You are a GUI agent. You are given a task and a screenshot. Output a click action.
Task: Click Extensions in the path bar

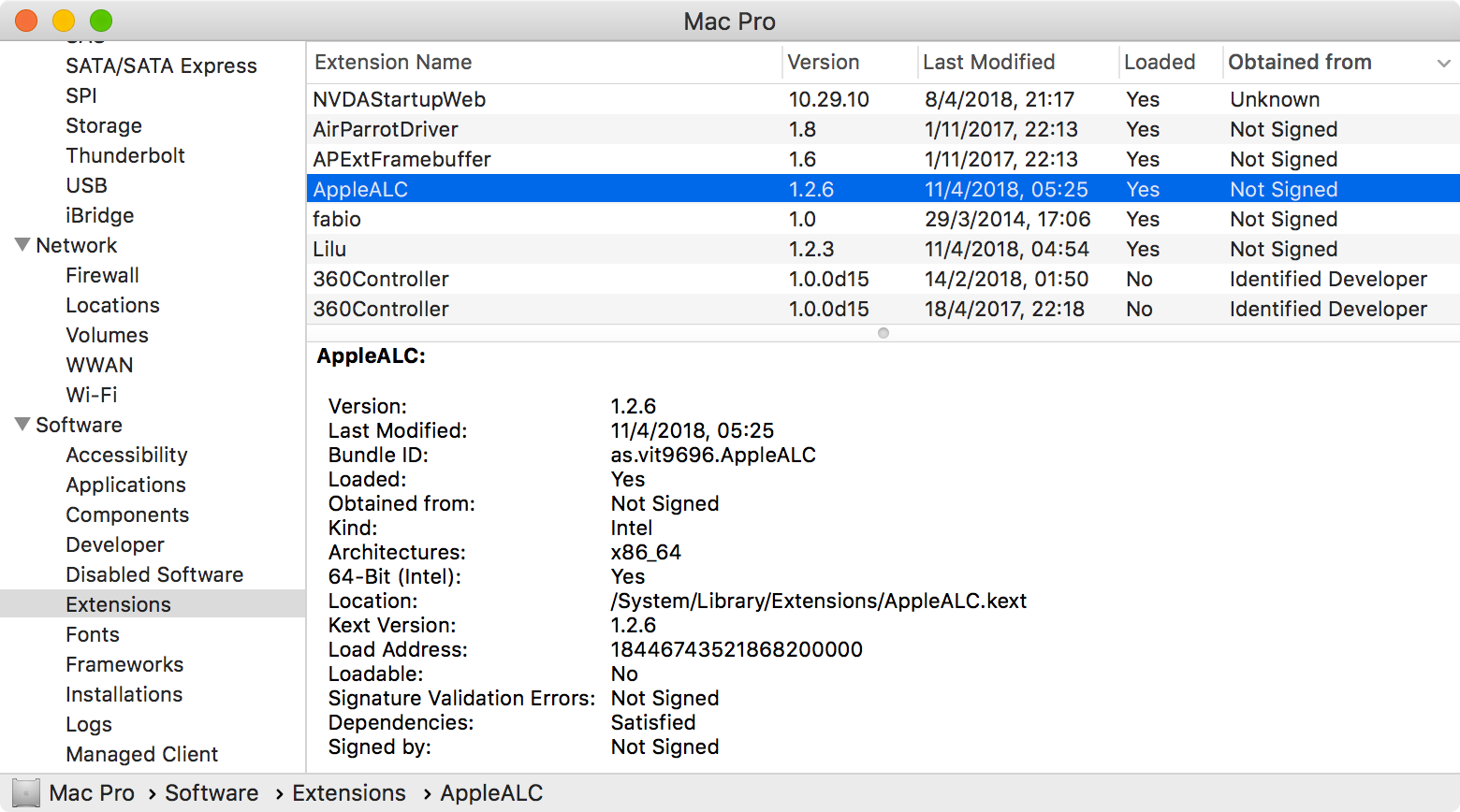click(x=349, y=793)
